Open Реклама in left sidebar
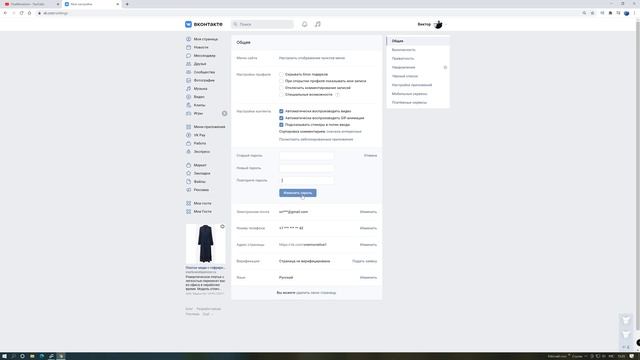 [x=201, y=190]
